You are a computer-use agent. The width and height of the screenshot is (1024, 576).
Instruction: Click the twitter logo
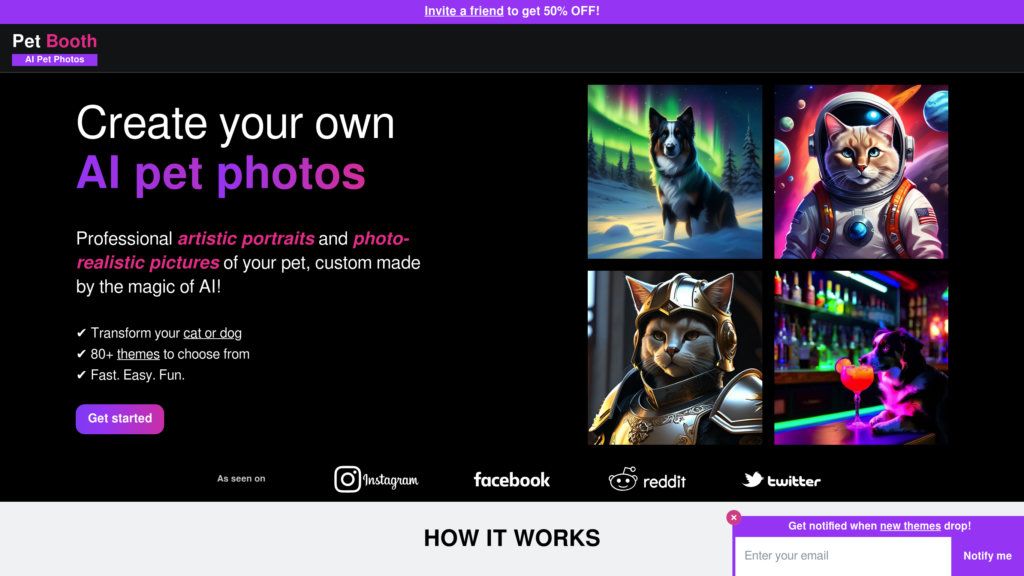pos(782,480)
